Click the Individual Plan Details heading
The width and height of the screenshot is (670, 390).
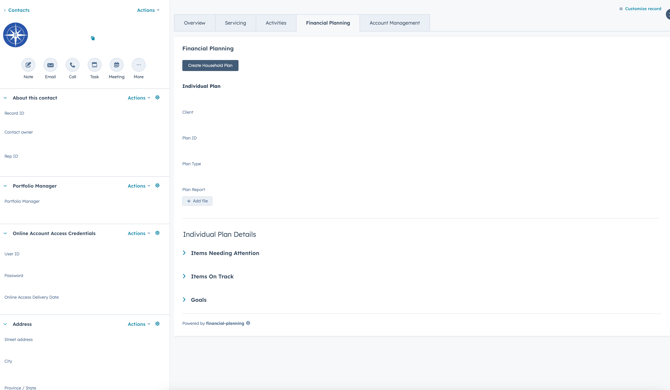pos(219,234)
